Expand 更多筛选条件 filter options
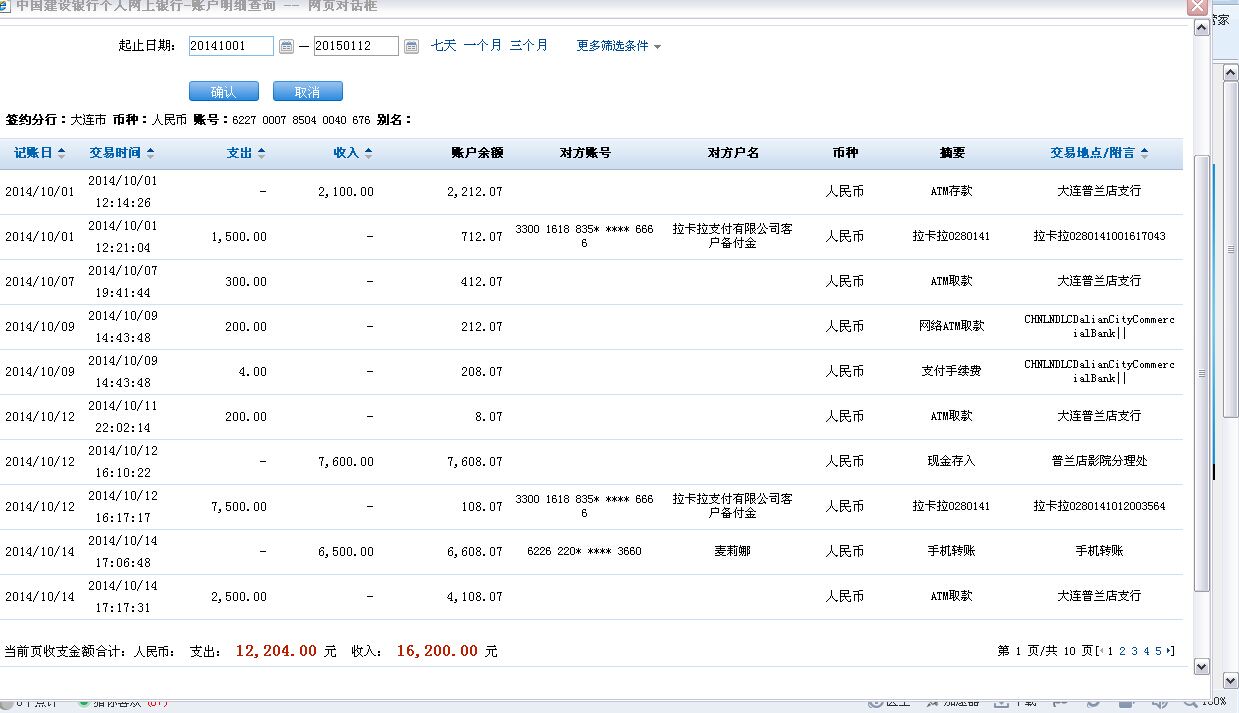 pos(618,46)
